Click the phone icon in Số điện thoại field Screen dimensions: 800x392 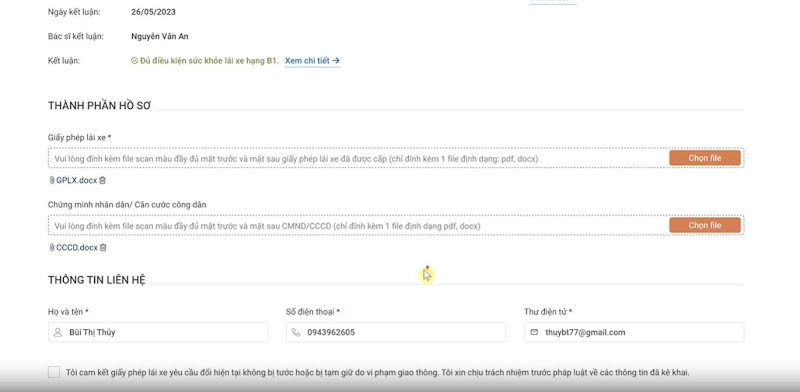(x=296, y=332)
